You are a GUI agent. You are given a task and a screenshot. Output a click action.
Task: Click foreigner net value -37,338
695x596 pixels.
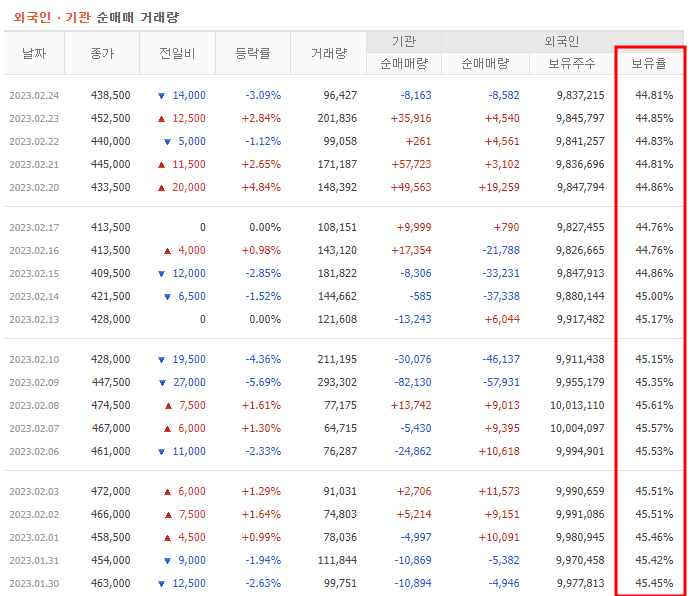[501, 296]
